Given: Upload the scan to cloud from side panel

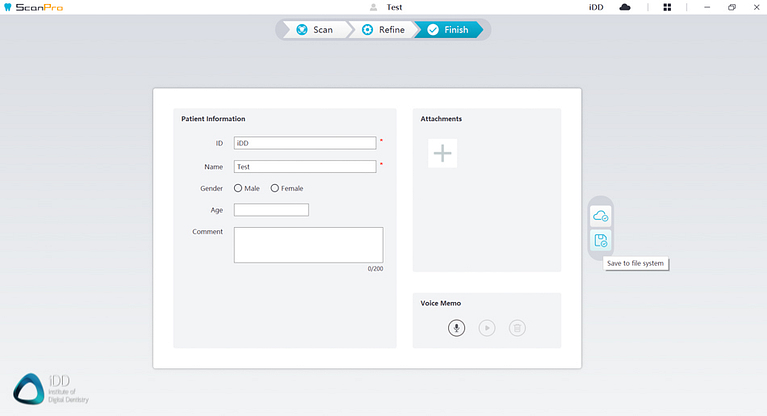Looking at the screenshot, I should [600, 216].
